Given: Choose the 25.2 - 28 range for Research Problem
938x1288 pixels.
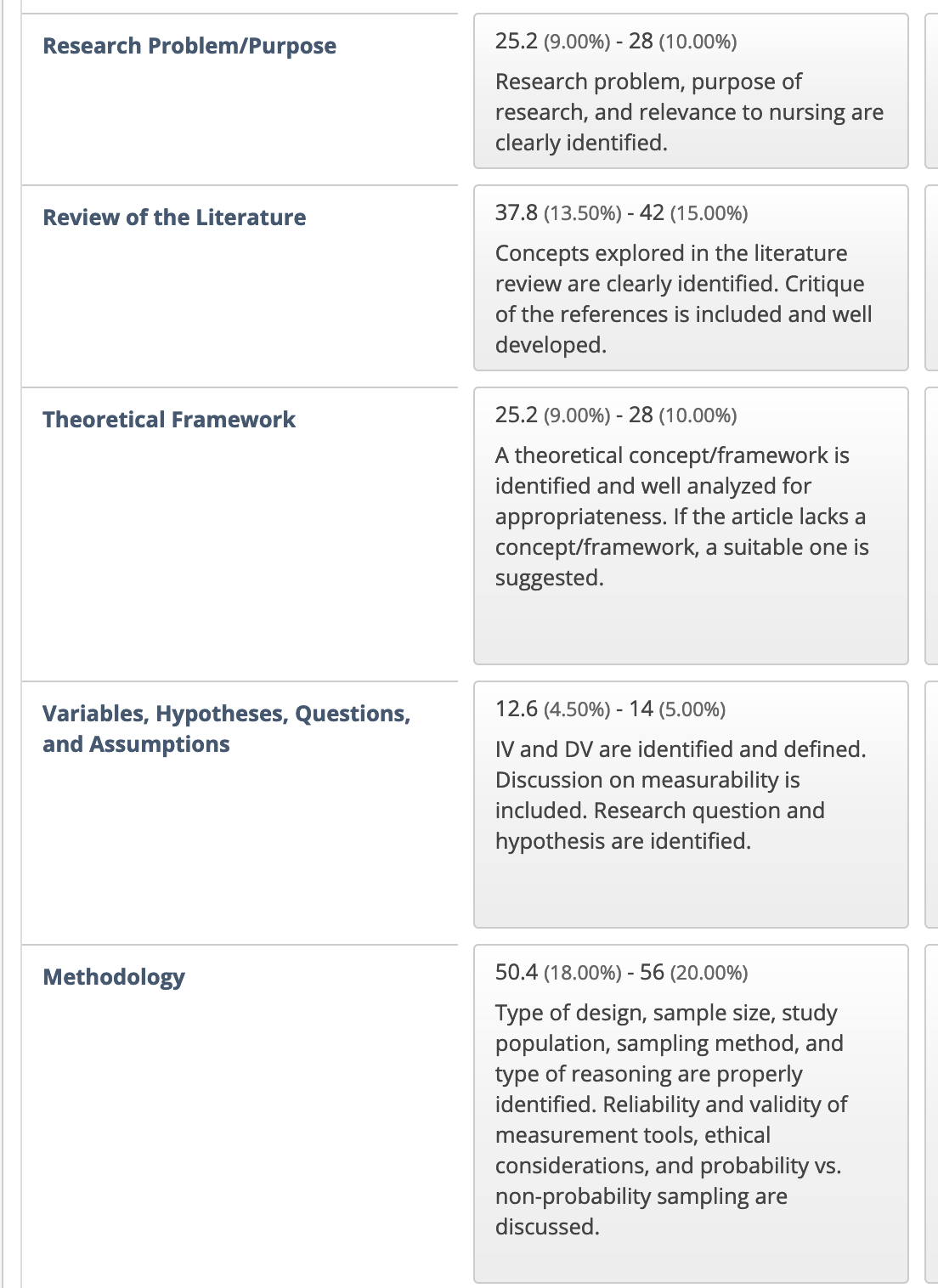Looking at the screenshot, I should tap(616, 41).
